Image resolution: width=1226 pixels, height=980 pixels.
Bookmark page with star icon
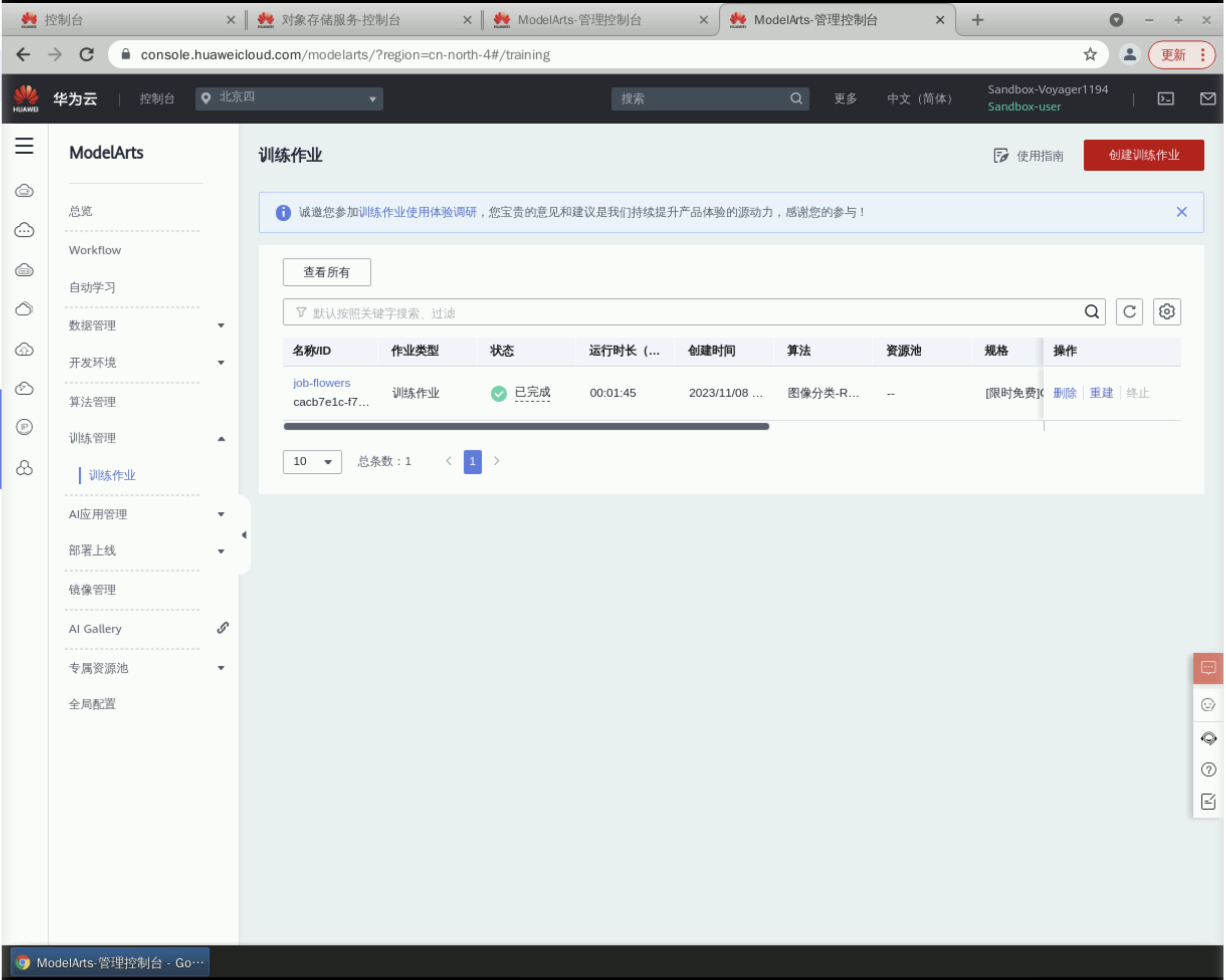[1090, 55]
